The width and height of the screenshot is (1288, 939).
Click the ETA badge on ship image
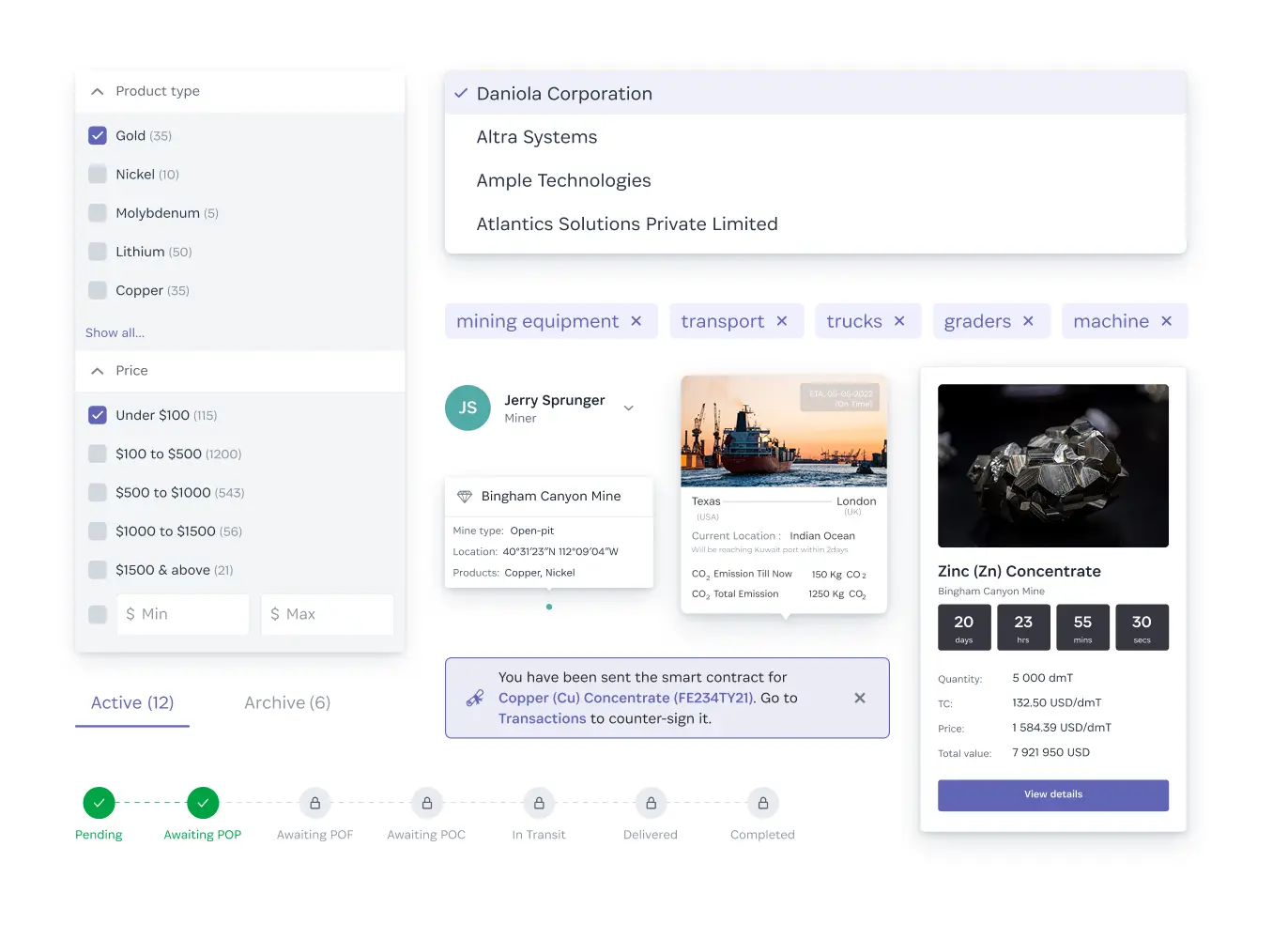click(x=839, y=398)
